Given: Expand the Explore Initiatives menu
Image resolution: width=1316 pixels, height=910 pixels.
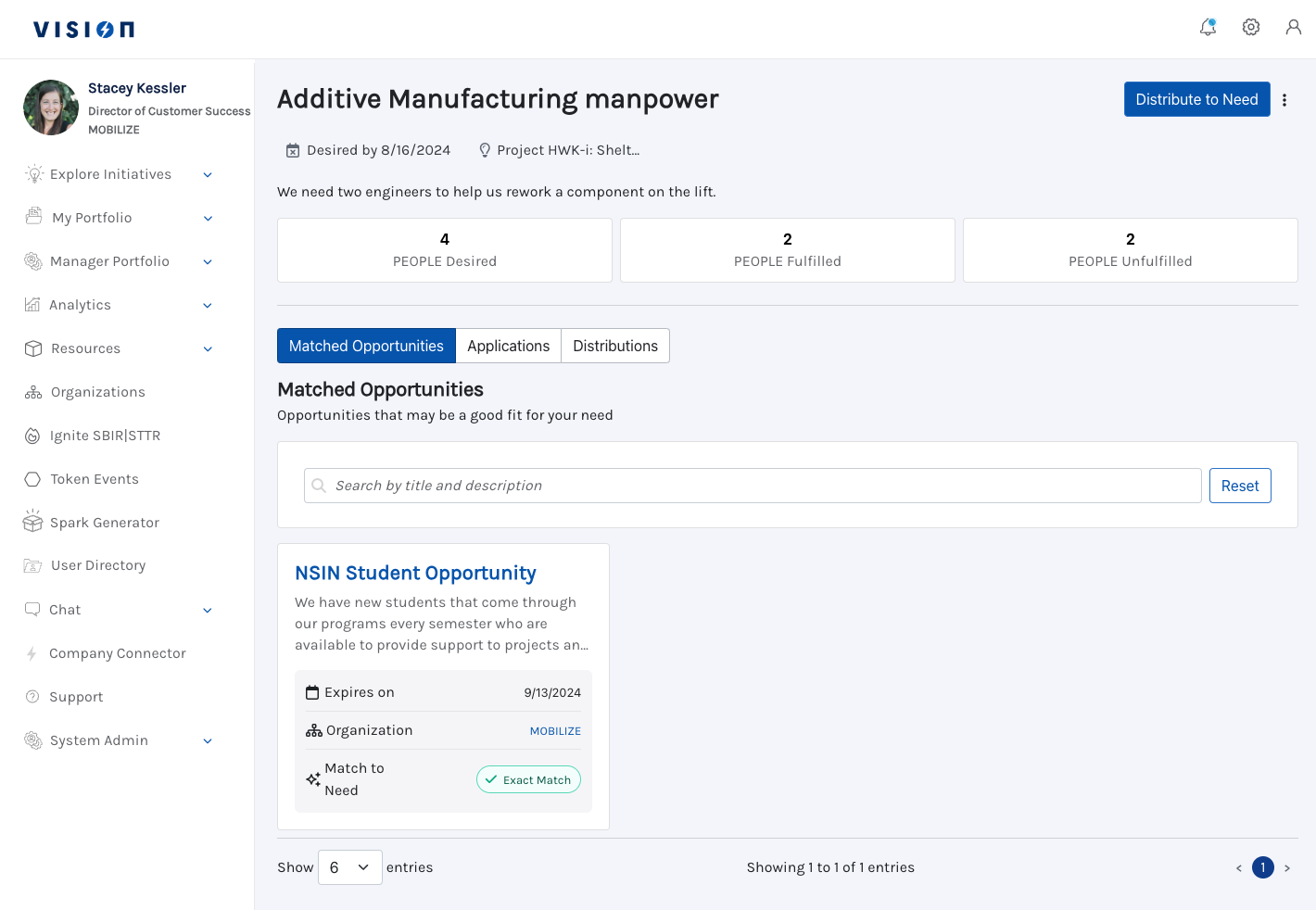Looking at the screenshot, I should tap(208, 174).
